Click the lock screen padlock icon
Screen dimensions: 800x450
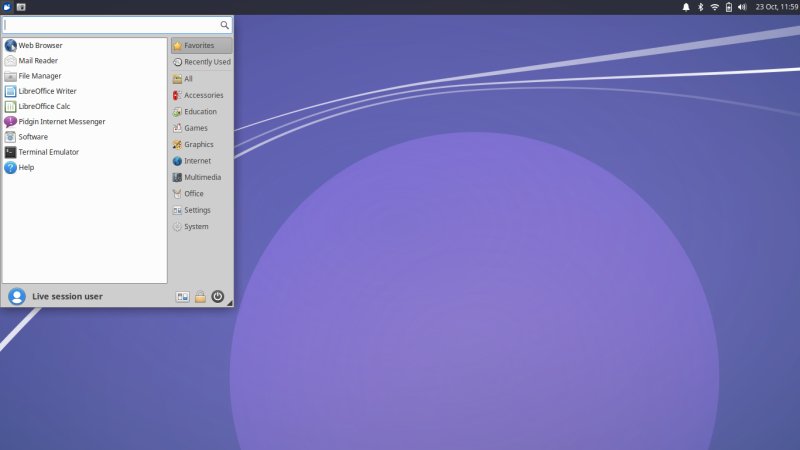[200, 296]
